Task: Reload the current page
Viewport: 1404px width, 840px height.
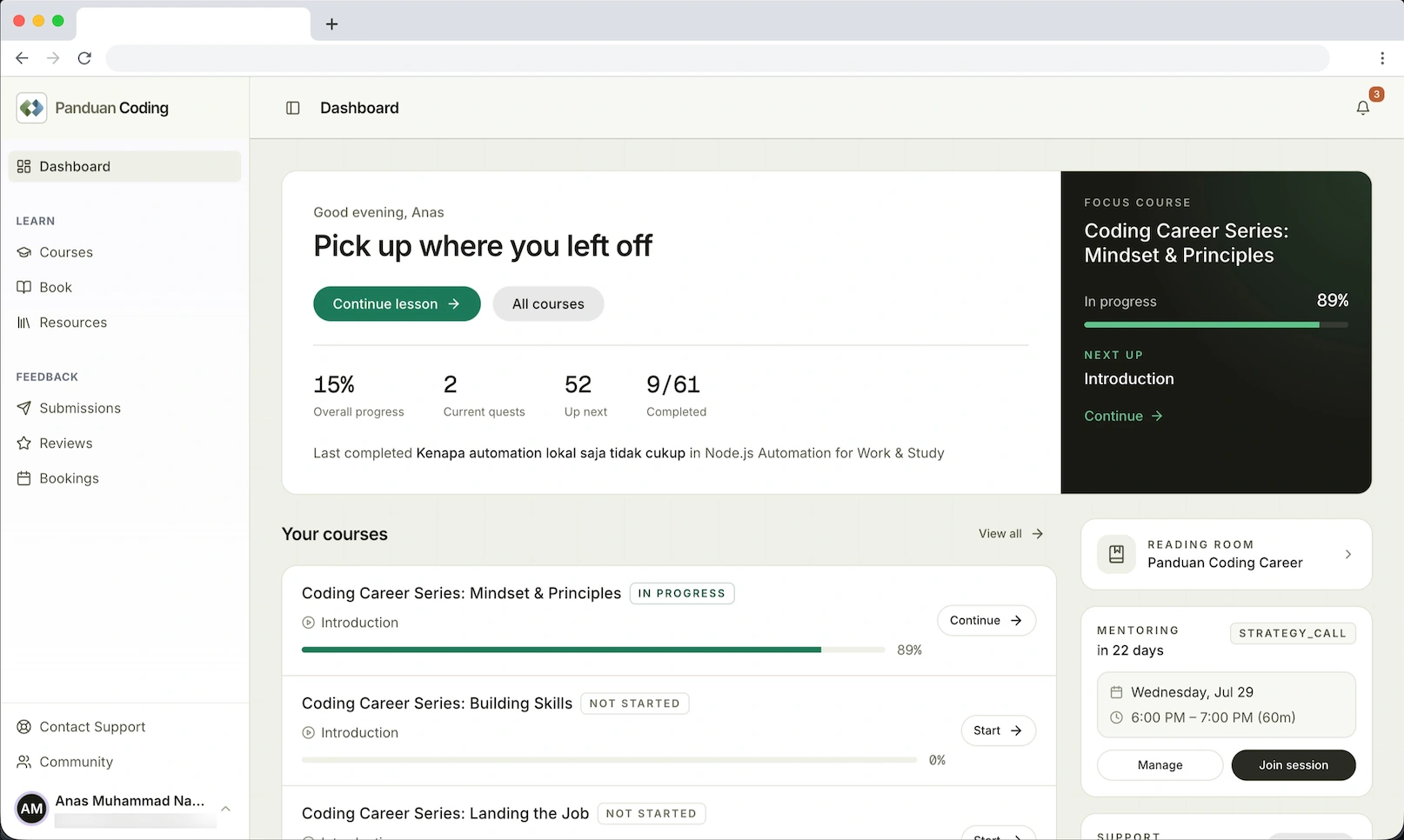Action: coord(84,58)
